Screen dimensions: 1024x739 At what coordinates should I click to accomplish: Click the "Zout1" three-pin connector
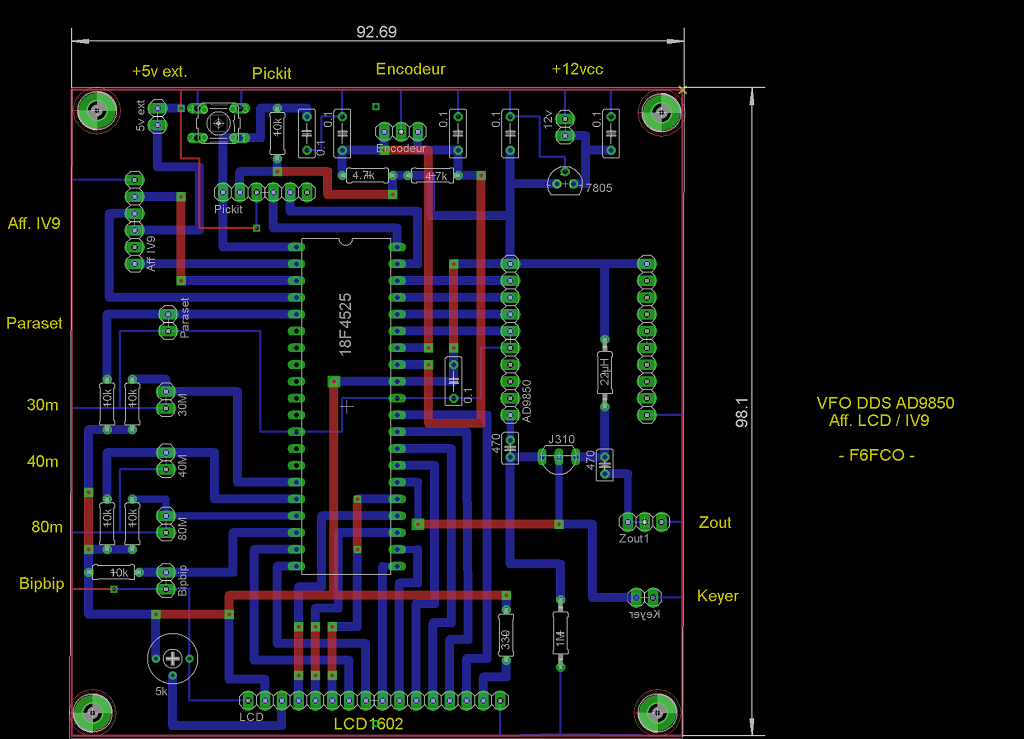point(644,522)
